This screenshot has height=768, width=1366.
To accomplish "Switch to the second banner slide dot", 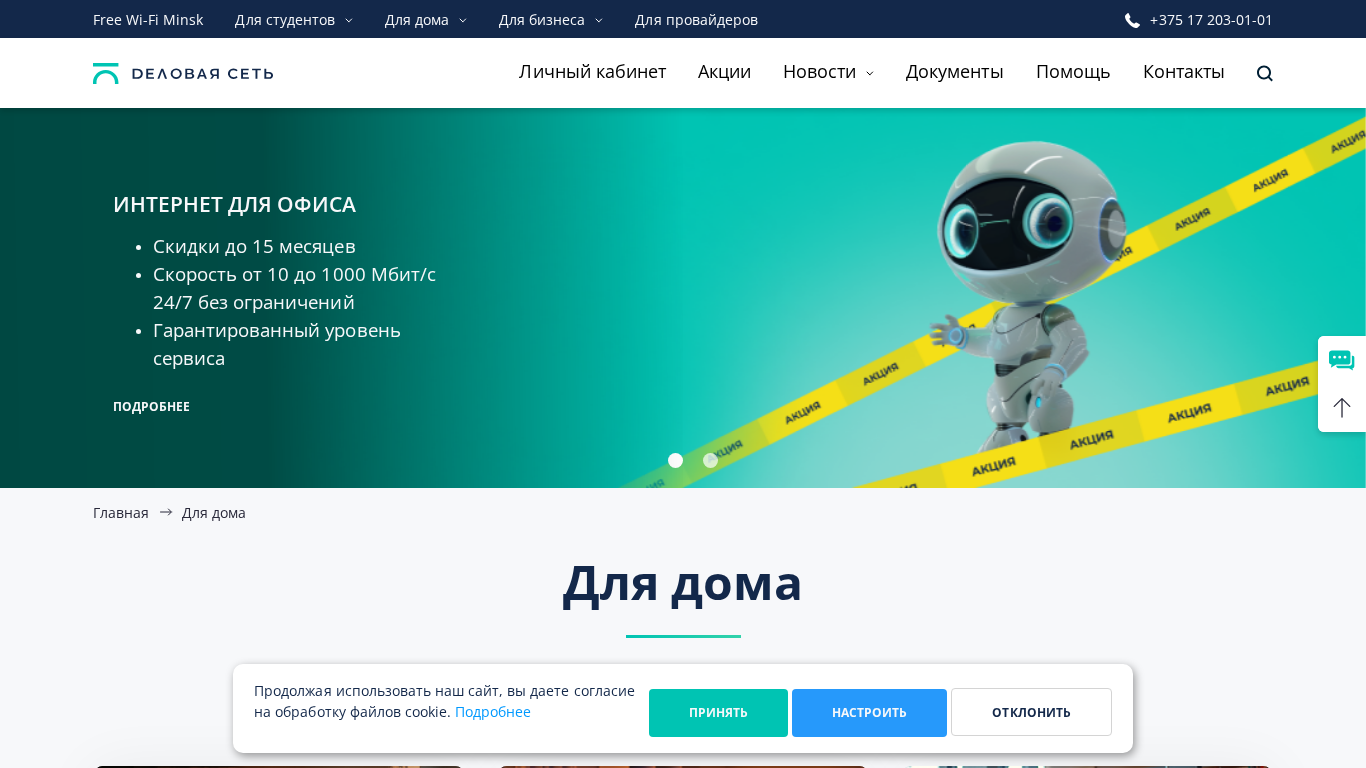I will [x=711, y=460].
